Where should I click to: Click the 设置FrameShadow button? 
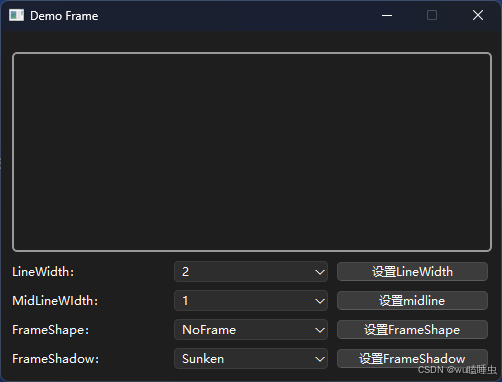click(x=412, y=359)
